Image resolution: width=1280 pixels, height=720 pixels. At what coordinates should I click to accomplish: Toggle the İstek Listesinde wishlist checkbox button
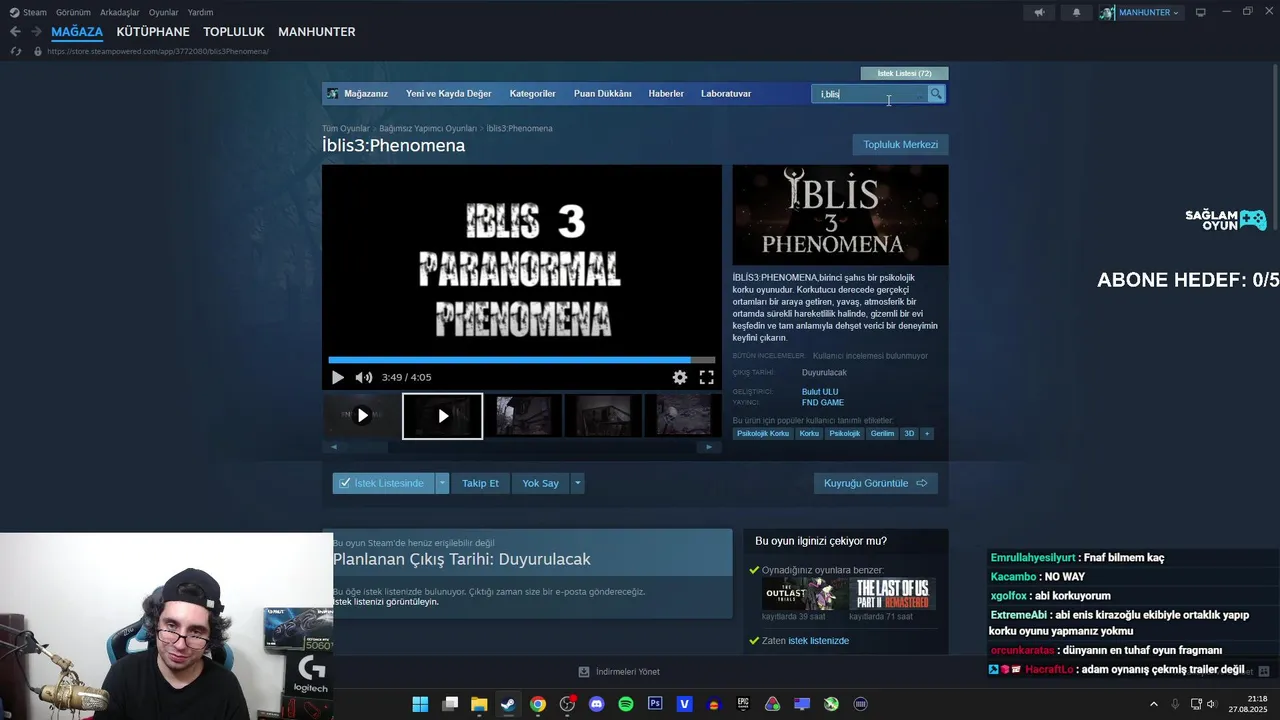383,483
